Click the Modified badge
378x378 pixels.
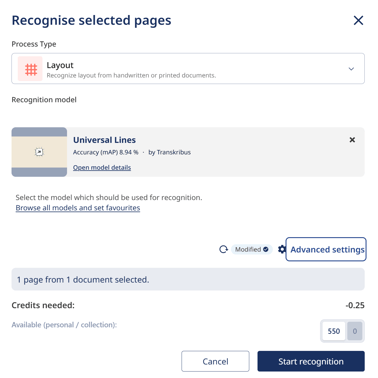click(252, 249)
